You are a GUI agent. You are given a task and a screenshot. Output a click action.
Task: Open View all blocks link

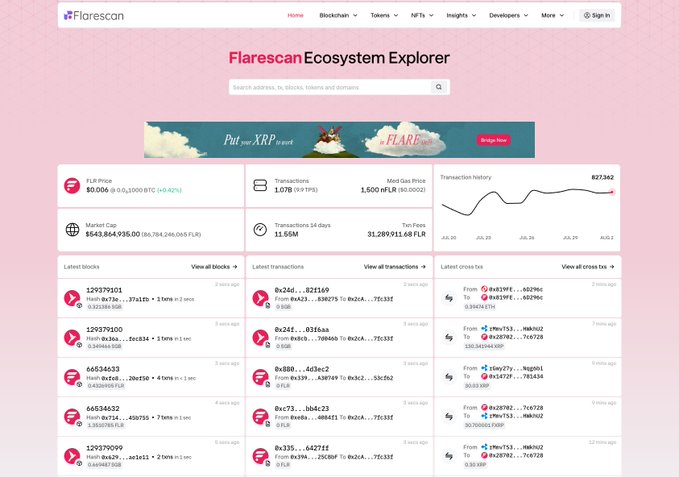(x=214, y=267)
